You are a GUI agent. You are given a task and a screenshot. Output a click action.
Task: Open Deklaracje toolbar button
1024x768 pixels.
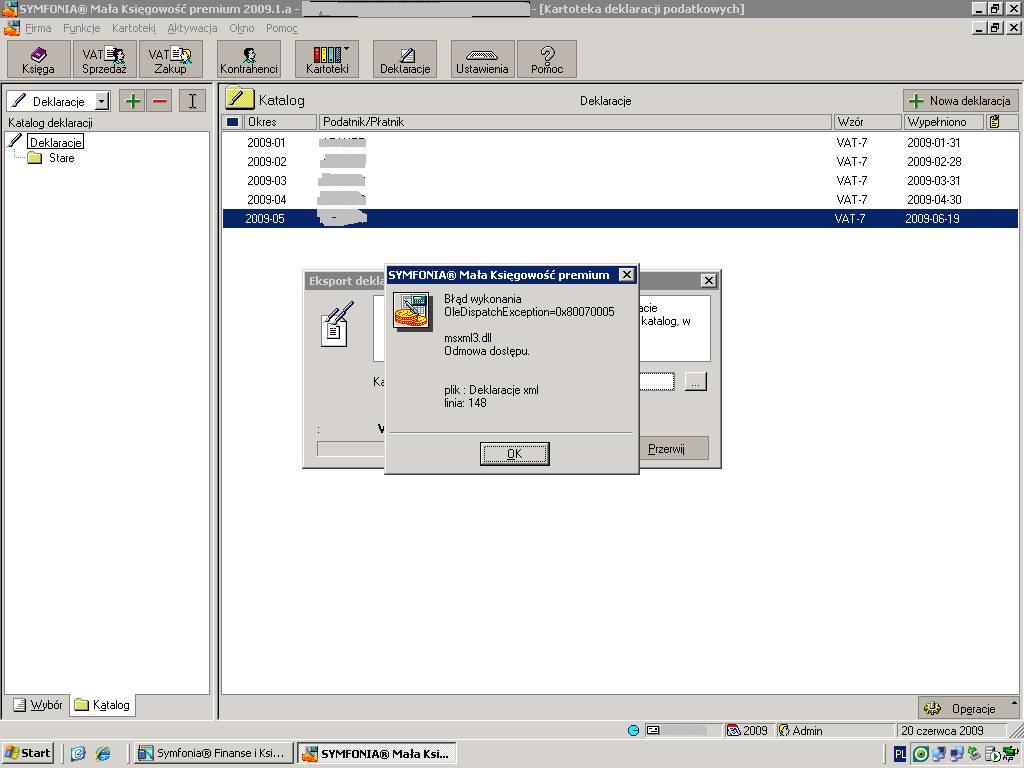405,59
